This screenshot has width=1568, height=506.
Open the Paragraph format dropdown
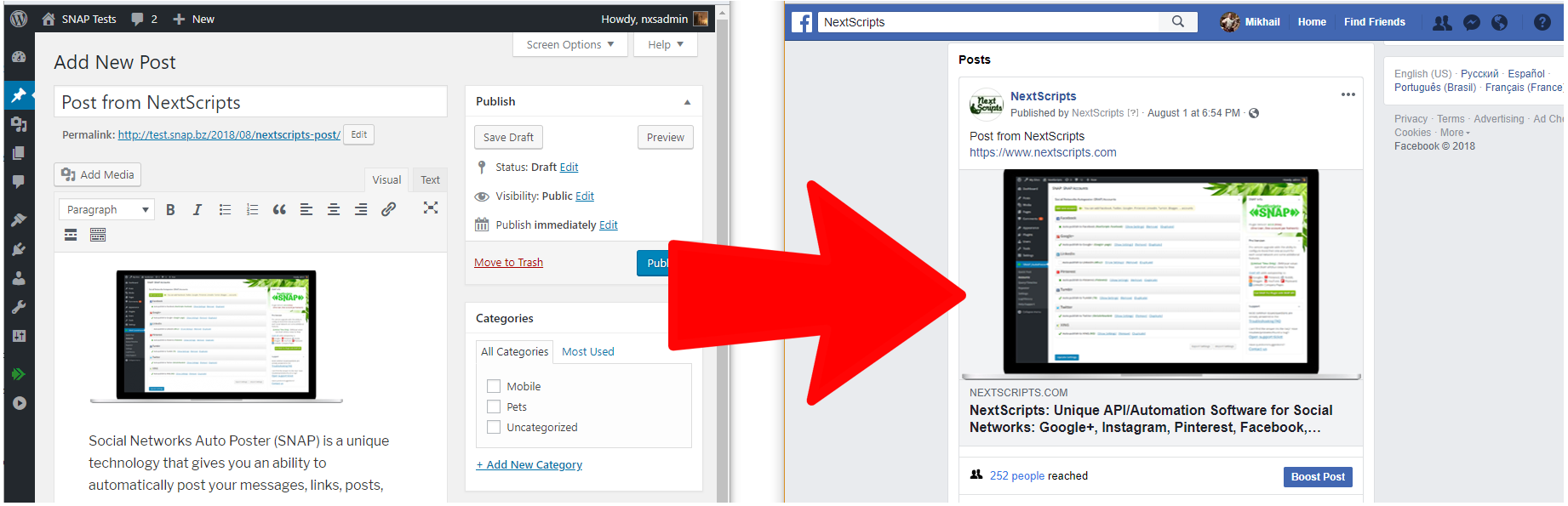106,209
